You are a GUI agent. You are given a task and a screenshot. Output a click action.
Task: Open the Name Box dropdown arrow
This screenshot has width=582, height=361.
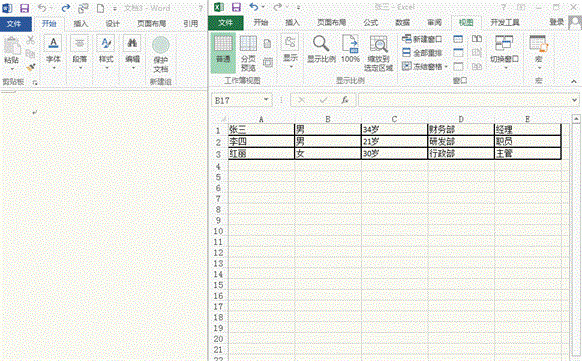point(266,100)
